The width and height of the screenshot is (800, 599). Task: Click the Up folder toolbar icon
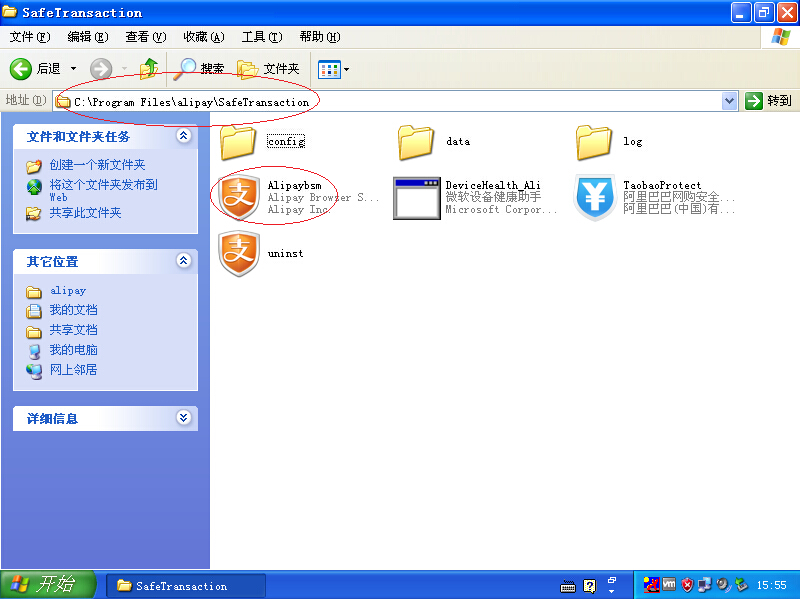coord(149,69)
